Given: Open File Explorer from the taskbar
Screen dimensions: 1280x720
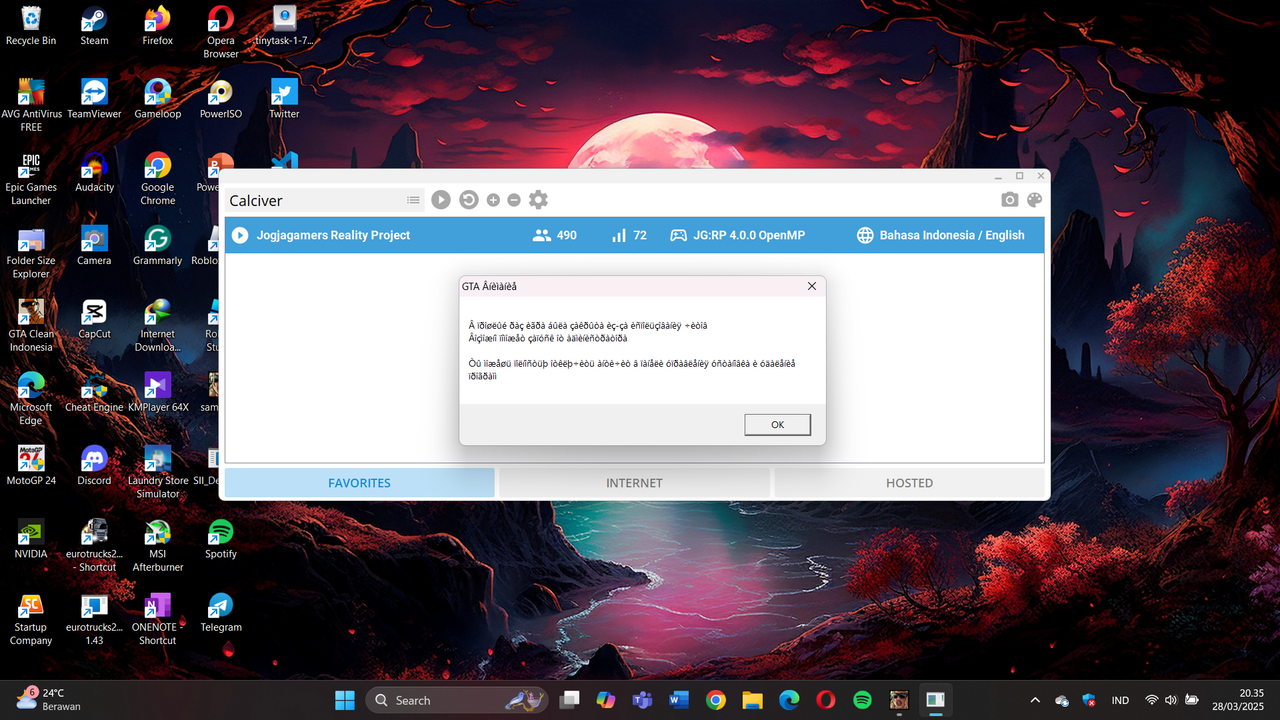Looking at the screenshot, I should pyautogui.click(x=752, y=700).
